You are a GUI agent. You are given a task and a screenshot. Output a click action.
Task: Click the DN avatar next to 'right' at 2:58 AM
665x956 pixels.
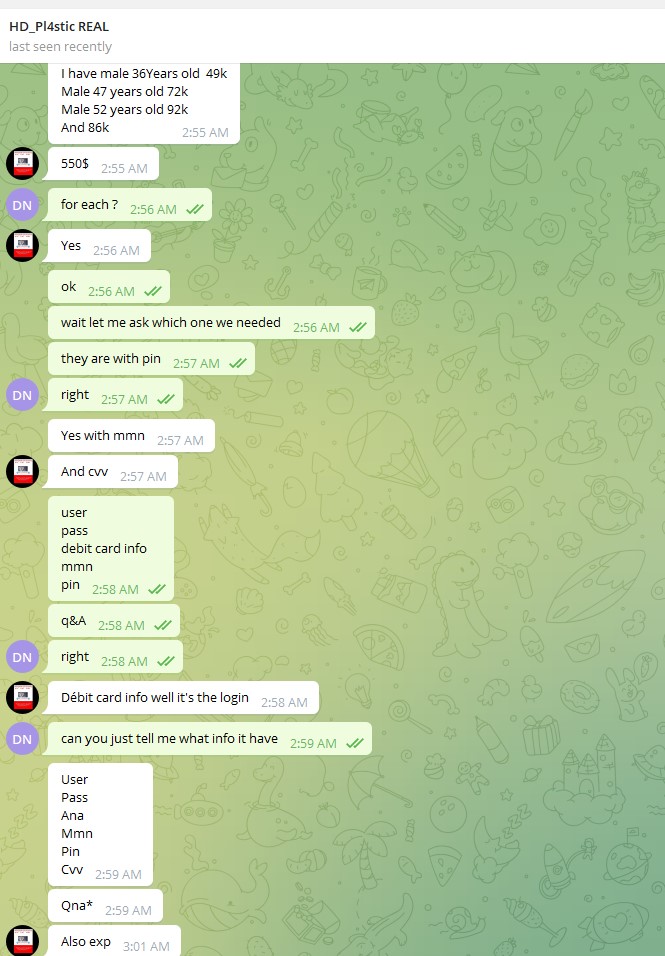23,657
